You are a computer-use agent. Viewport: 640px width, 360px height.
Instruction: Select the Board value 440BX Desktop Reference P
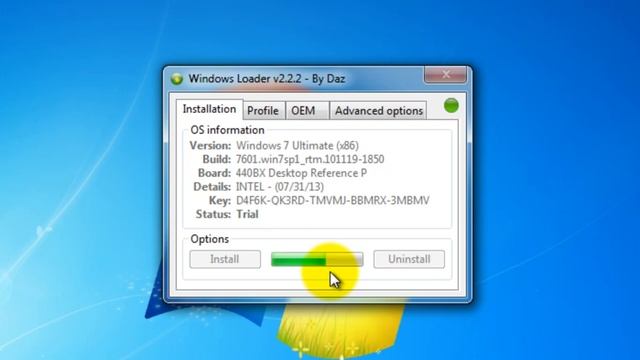tap(301, 173)
